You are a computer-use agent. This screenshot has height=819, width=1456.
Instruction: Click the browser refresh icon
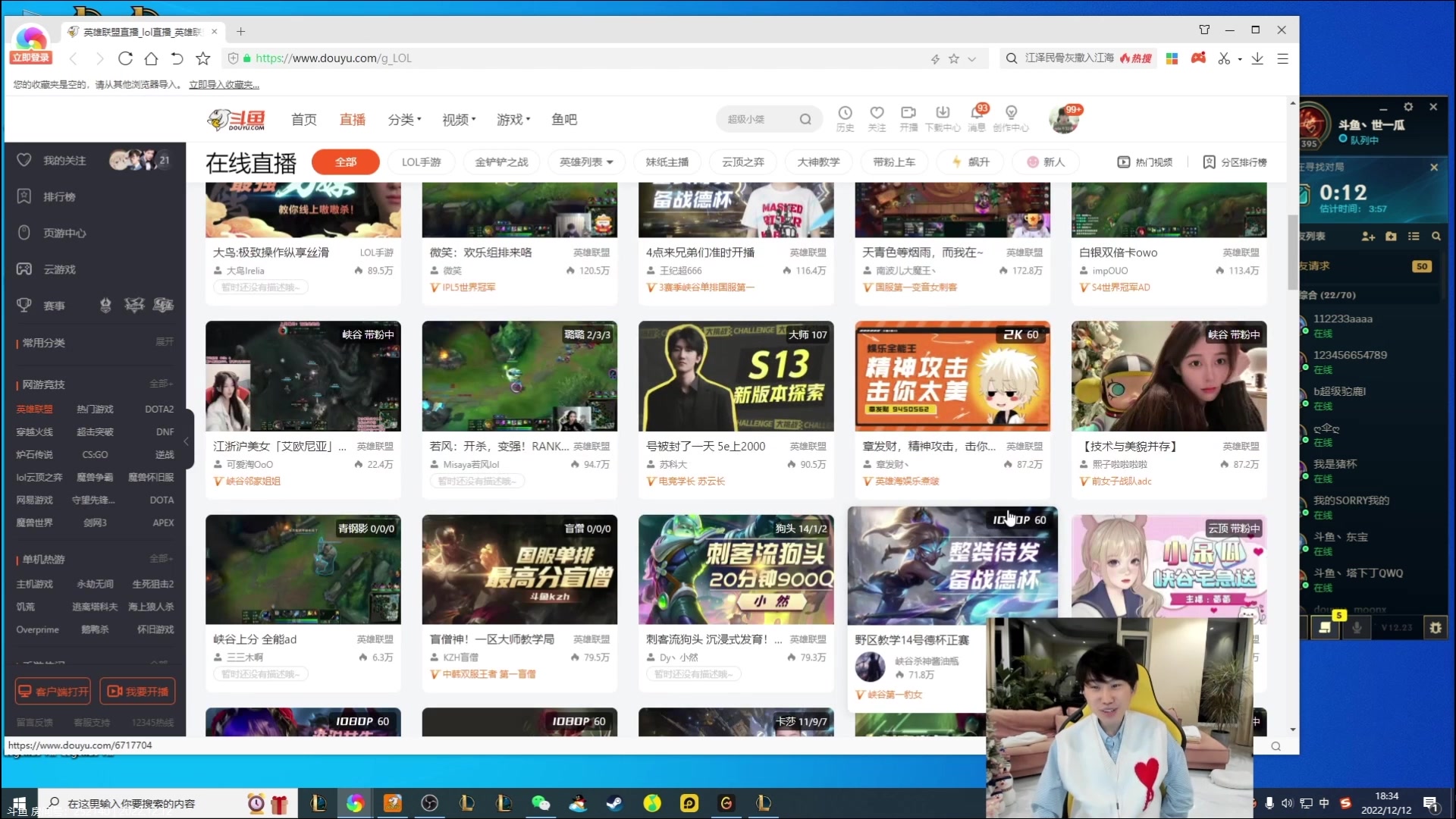coord(125,58)
